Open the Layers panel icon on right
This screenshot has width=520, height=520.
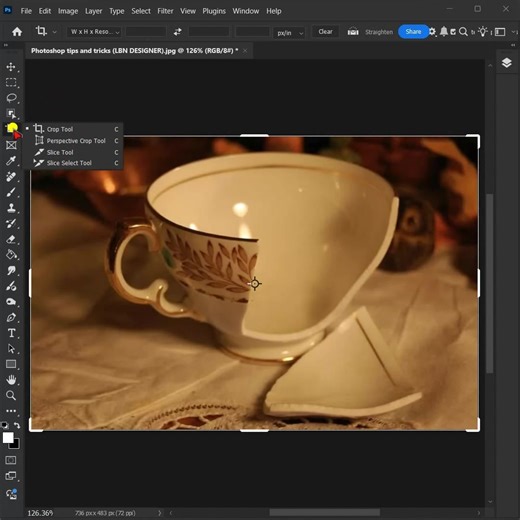tap(506, 63)
